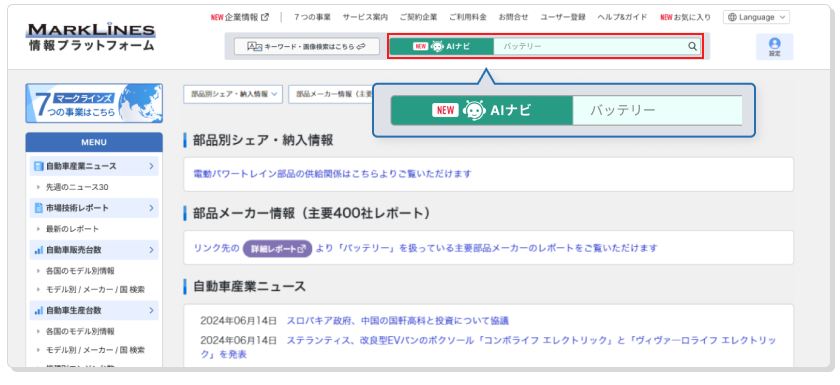Click the AIナビ button in the search bar
The height and width of the screenshot is (385, 840).
pyautogui.click(x=441, y=47)
